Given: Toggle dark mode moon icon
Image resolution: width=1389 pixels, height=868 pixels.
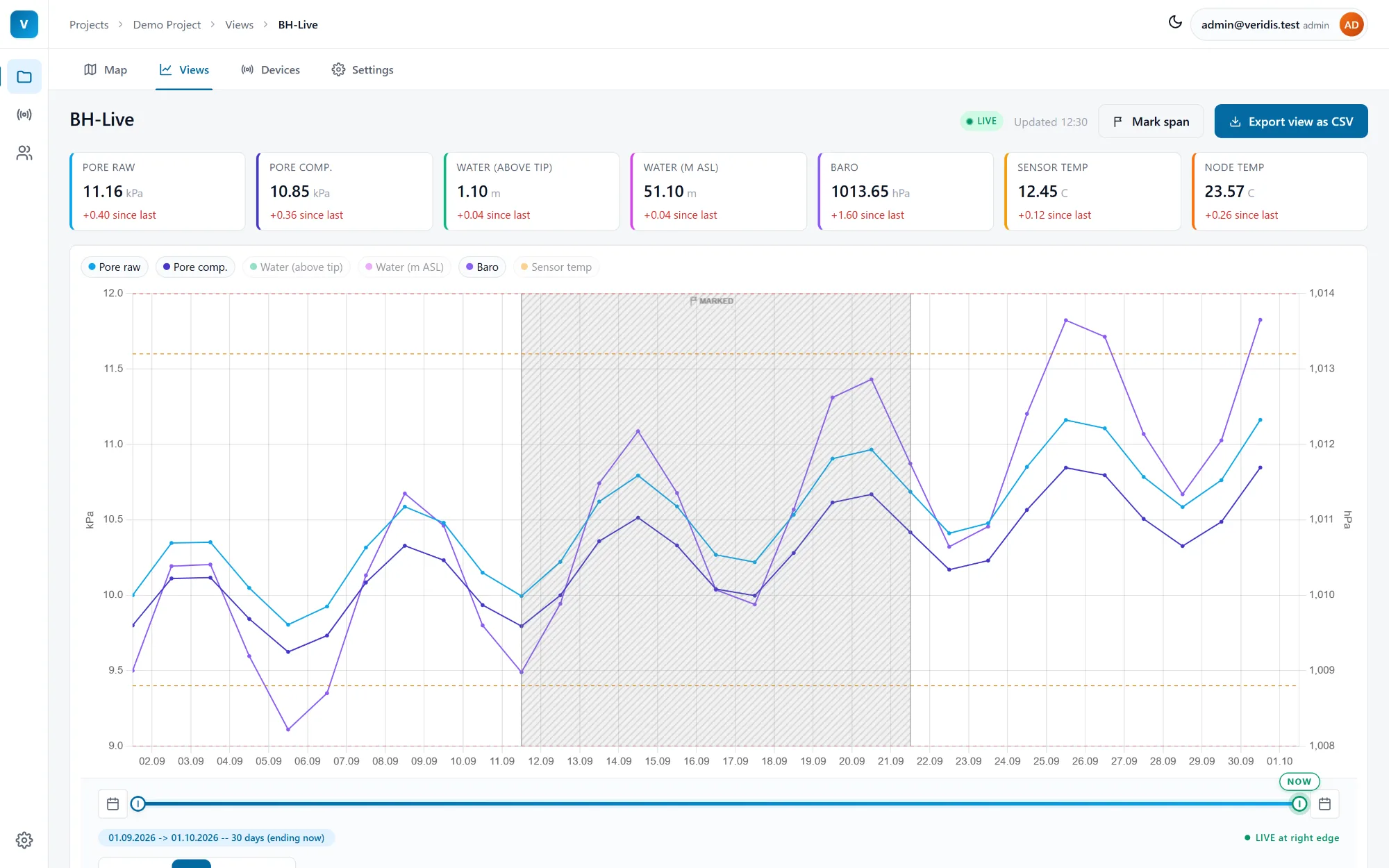Looking at the screenshot, I should coord(1175,22).
